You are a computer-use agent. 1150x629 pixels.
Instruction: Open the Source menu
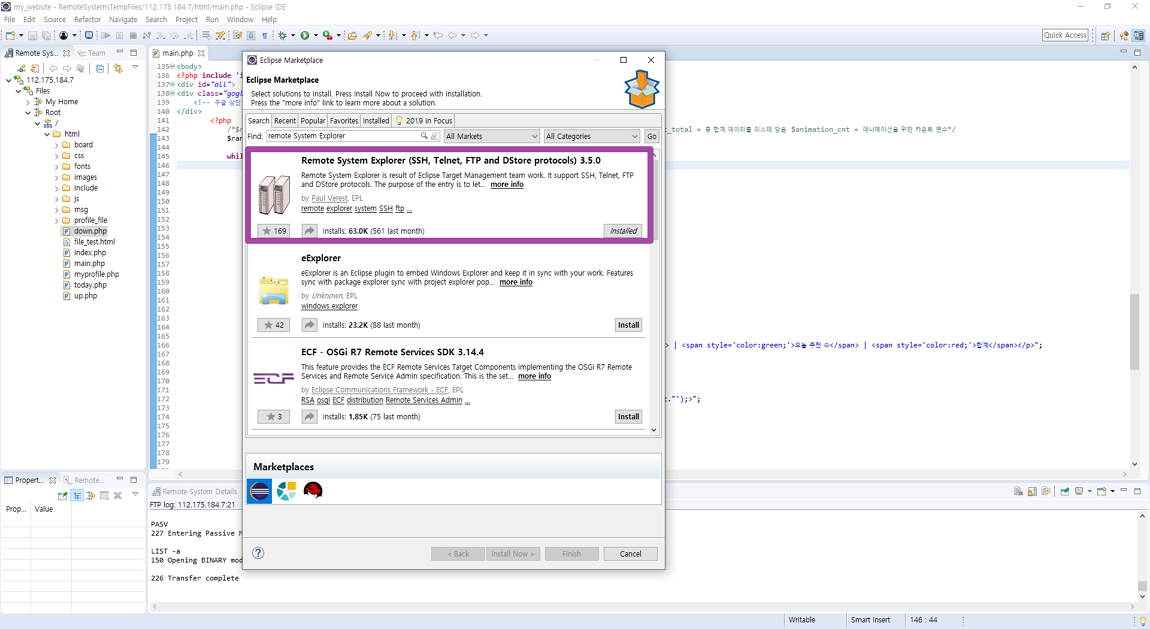pyautogui.click(x=54, y=20)
